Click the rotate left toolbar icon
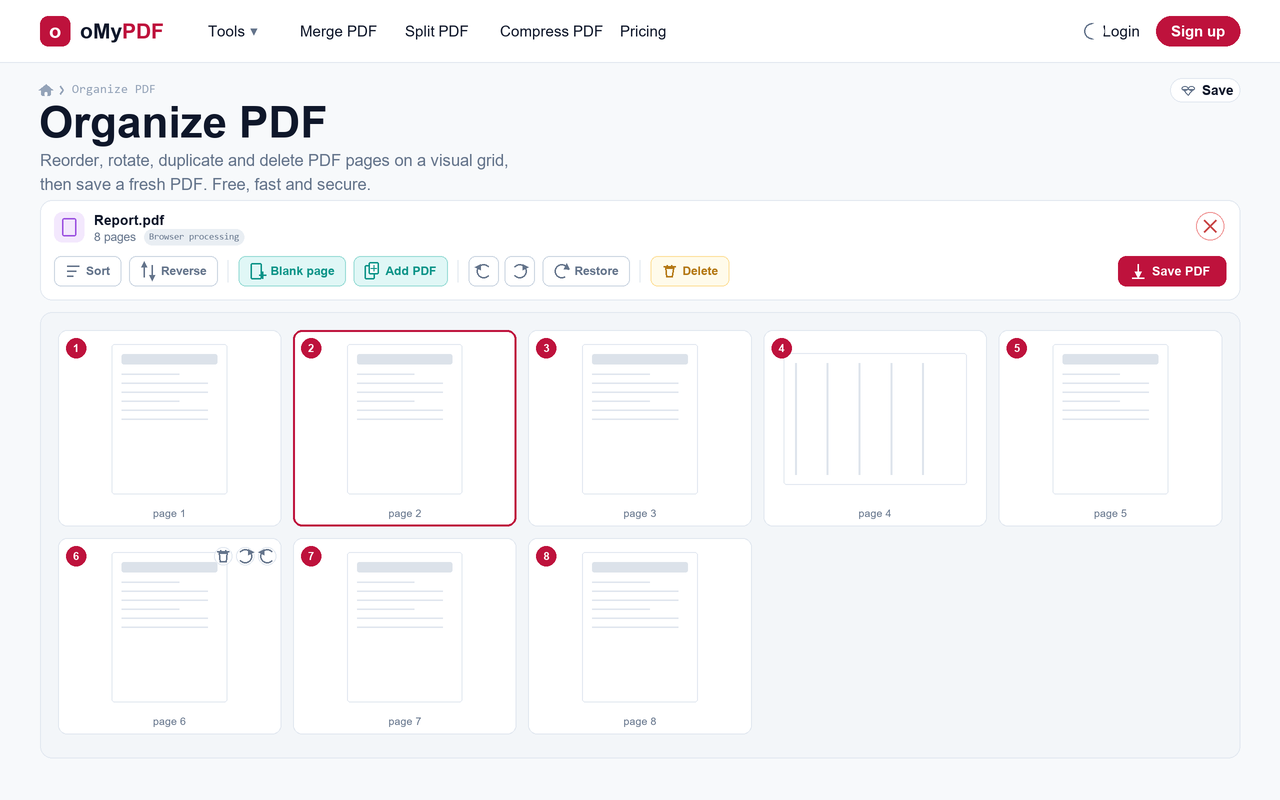Image resolution: width=1280 pixels, height=800 pixels. (484, 271)
